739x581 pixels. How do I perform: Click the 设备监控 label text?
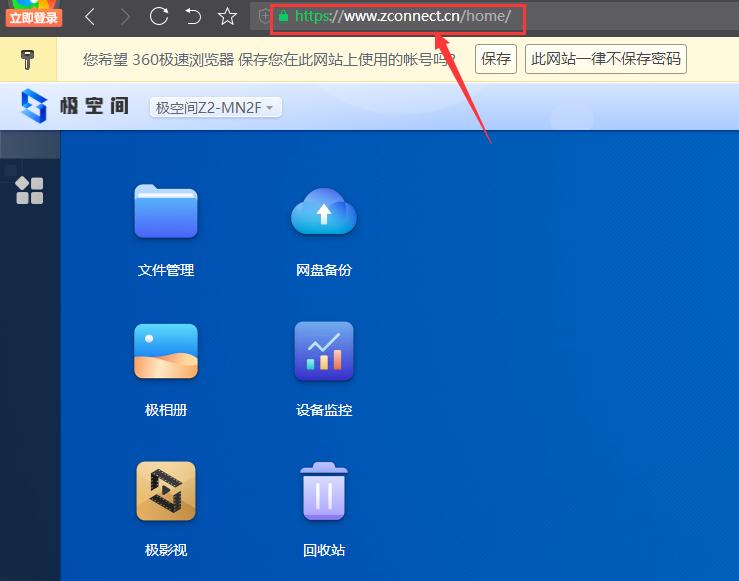(x=324, y=410)
